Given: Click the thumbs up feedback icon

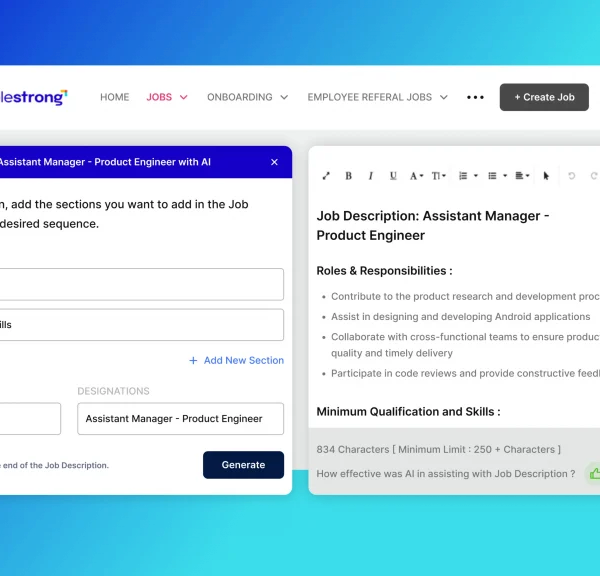Looking at the screenshot, I should 594,473.
